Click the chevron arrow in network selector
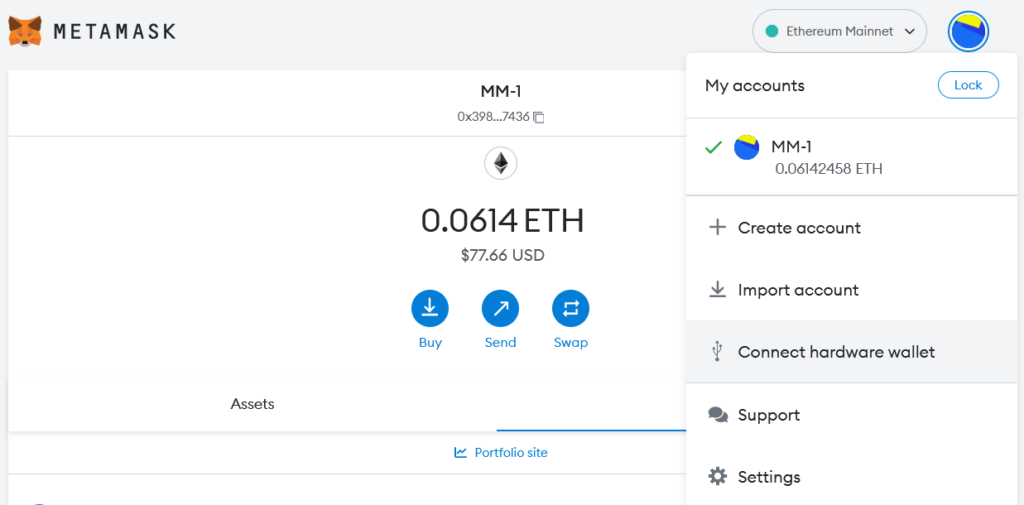 click(909, 31)
